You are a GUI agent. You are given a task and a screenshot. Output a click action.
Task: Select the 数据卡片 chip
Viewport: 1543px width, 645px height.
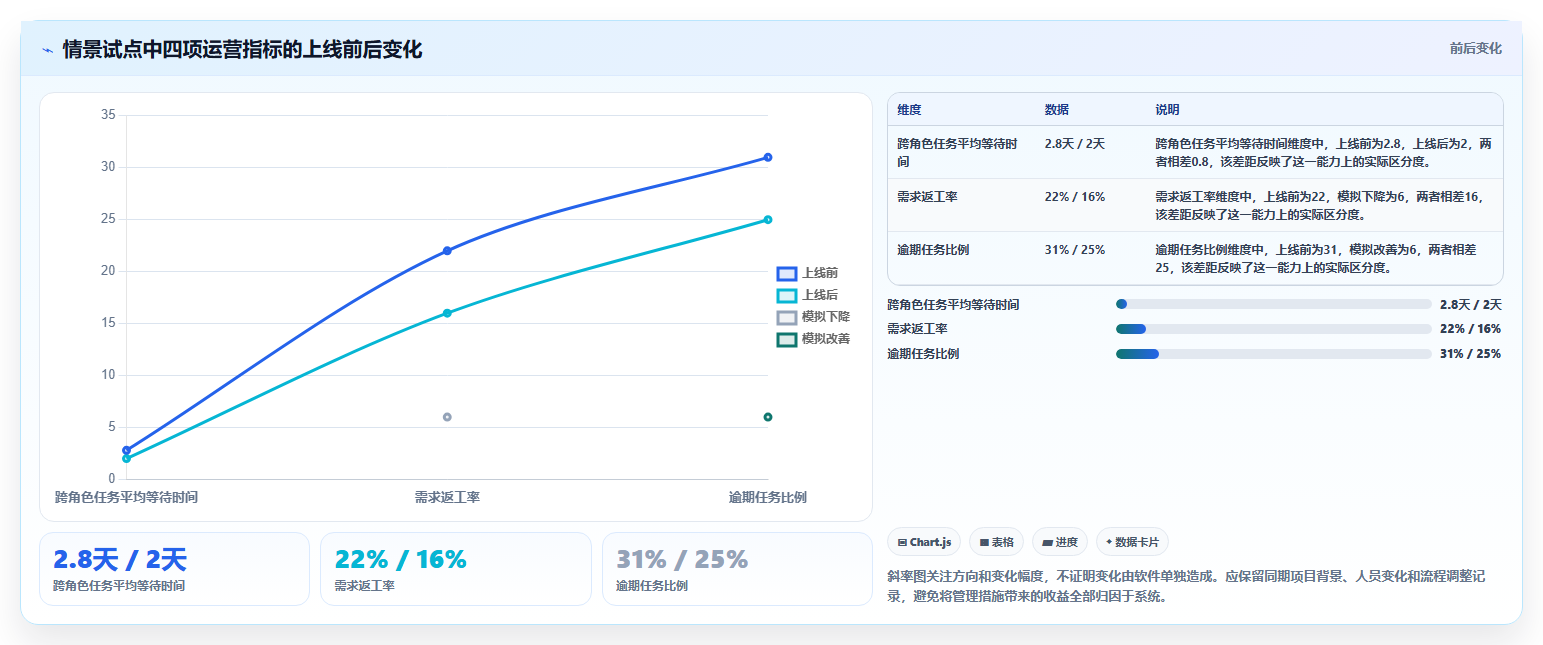tap(1132, 542)
